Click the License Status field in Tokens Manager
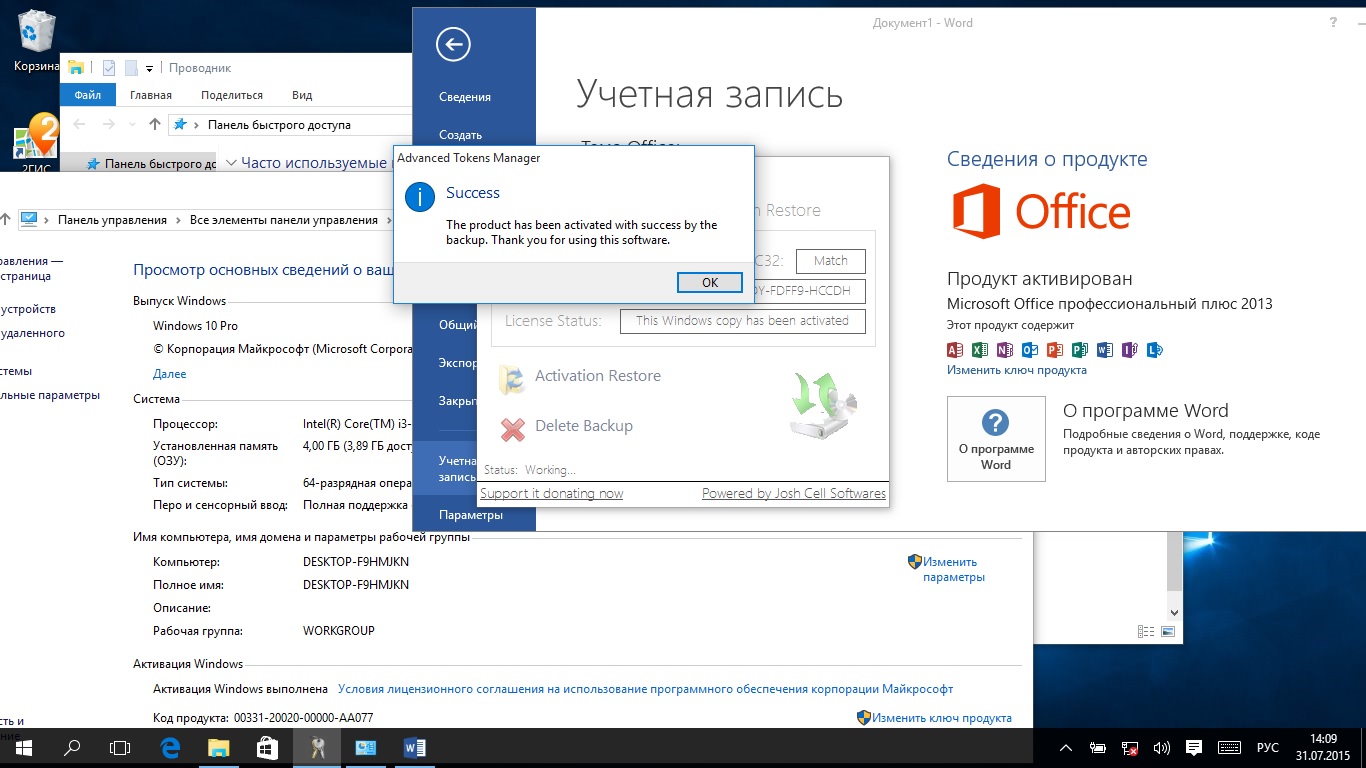Viewport: 1366px width, 768px height. tap(742, 321)
